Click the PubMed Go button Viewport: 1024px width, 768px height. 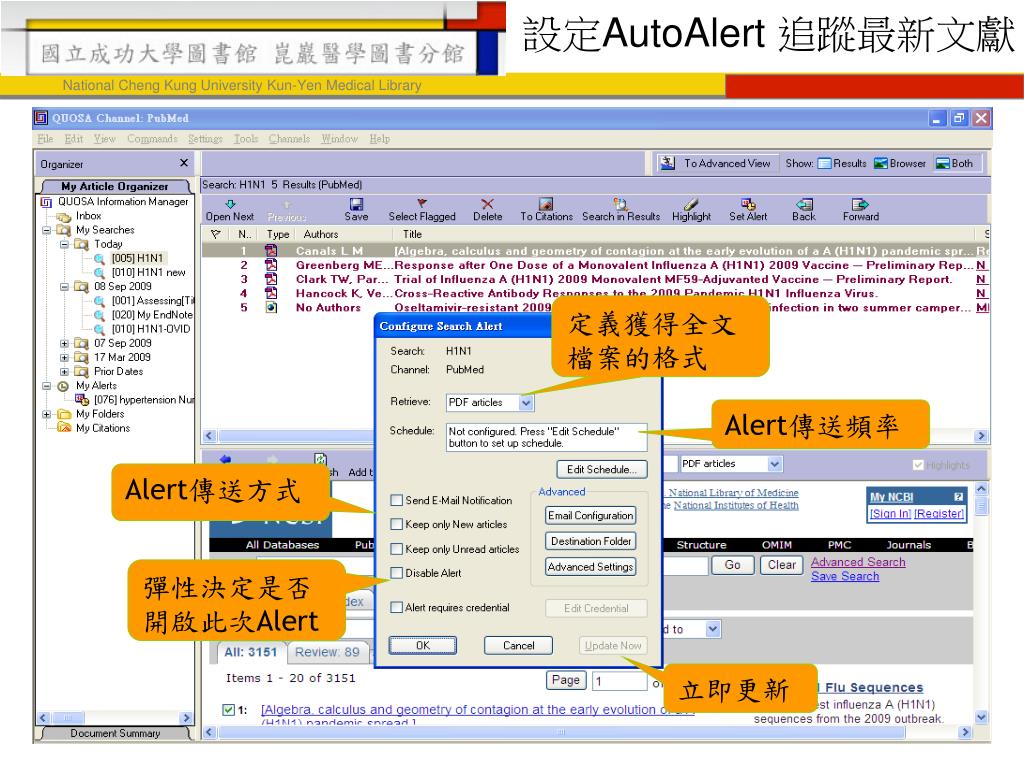732,565
